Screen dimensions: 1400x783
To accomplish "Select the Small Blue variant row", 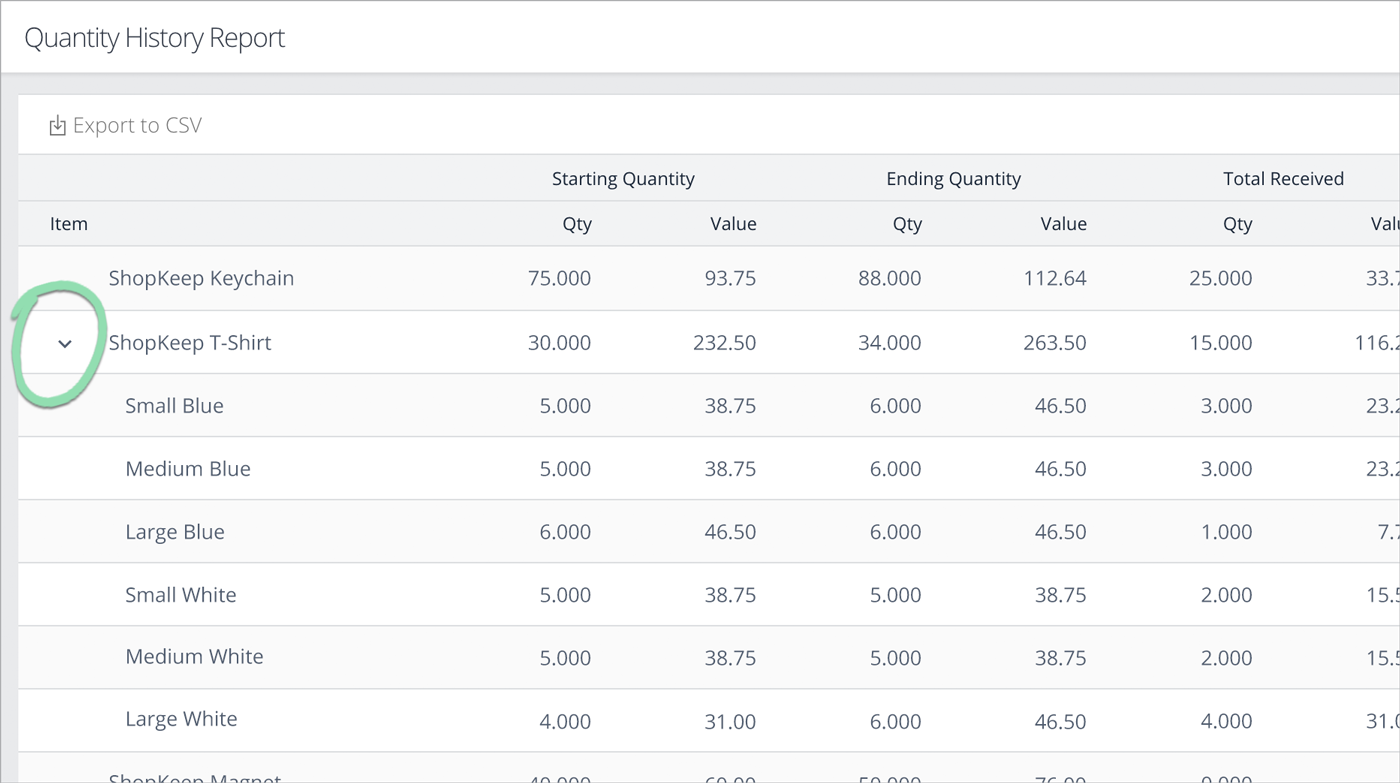I will click(709, 405).
